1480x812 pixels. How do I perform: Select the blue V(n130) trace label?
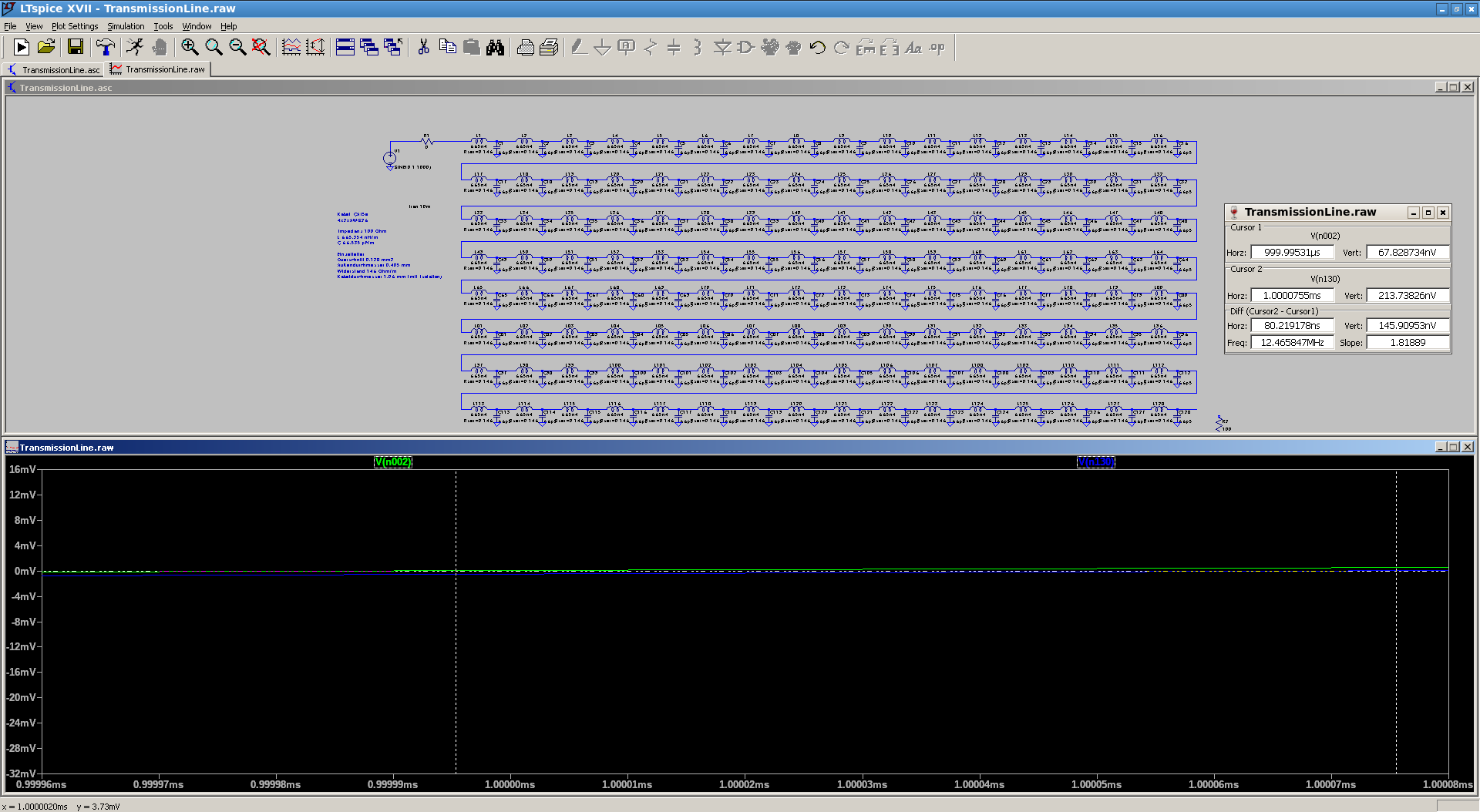(1095, 462)
